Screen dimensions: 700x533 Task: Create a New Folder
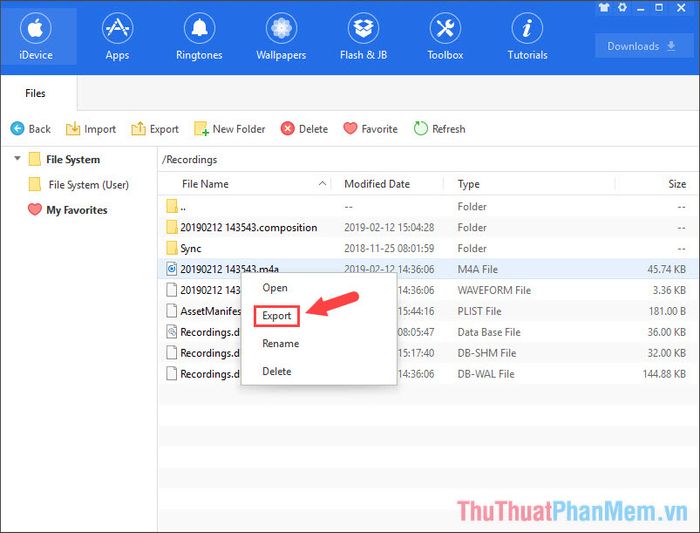click(229, 129)
